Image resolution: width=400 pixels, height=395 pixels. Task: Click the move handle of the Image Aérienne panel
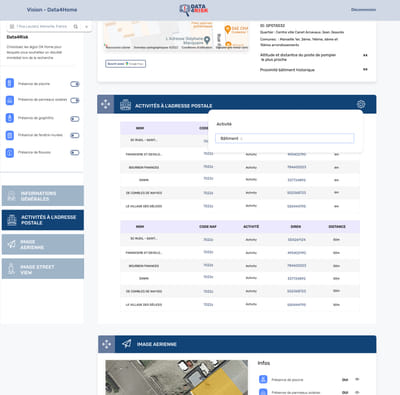107,344
